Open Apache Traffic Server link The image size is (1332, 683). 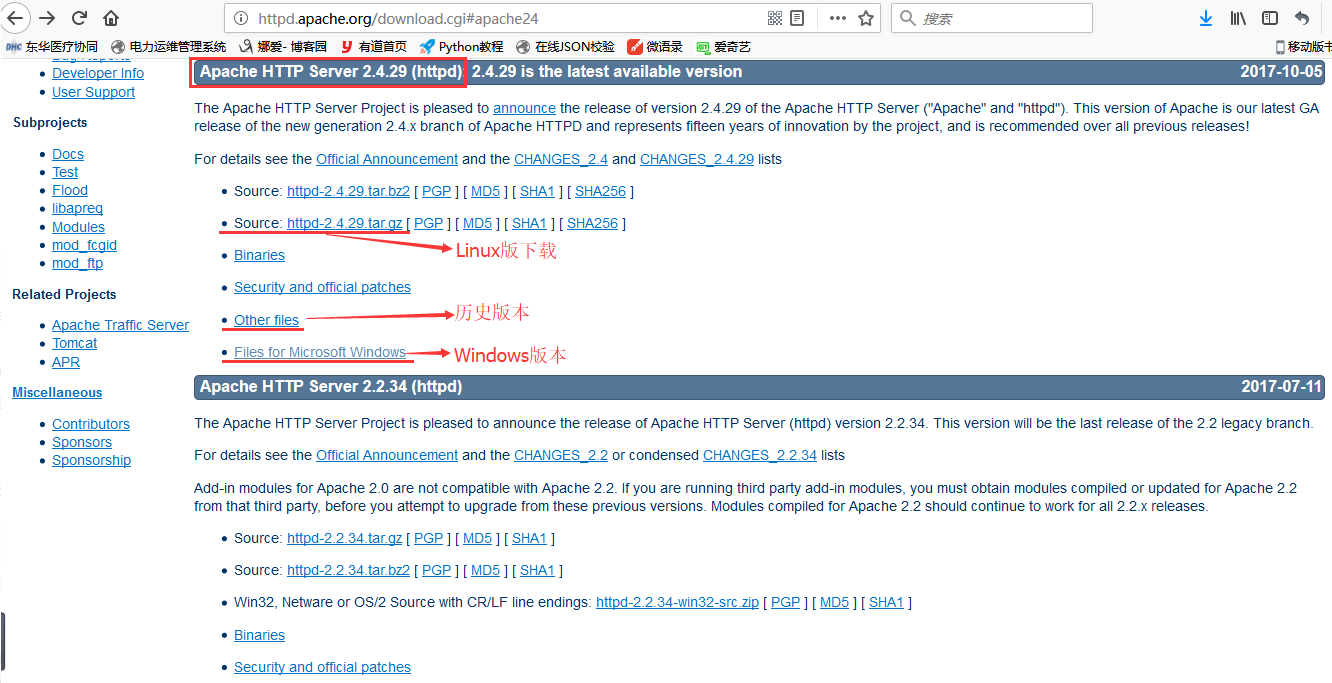click(120, 325)
